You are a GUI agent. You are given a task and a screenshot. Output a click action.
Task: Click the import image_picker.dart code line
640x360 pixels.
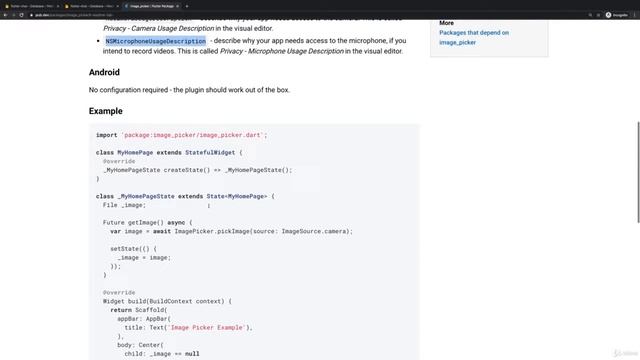pos(182,135)
